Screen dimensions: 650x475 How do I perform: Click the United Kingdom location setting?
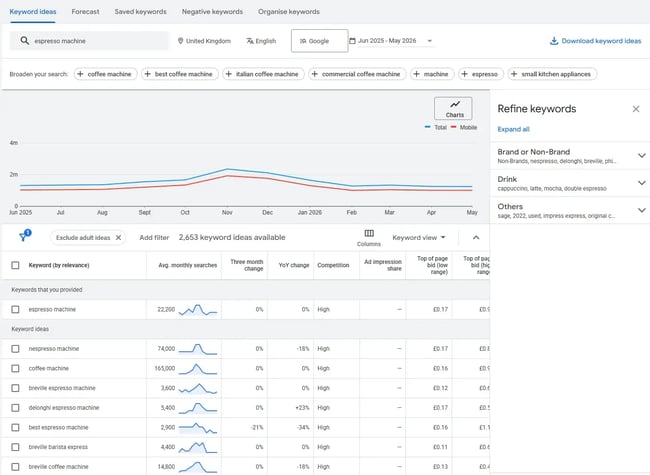point(204,41)
